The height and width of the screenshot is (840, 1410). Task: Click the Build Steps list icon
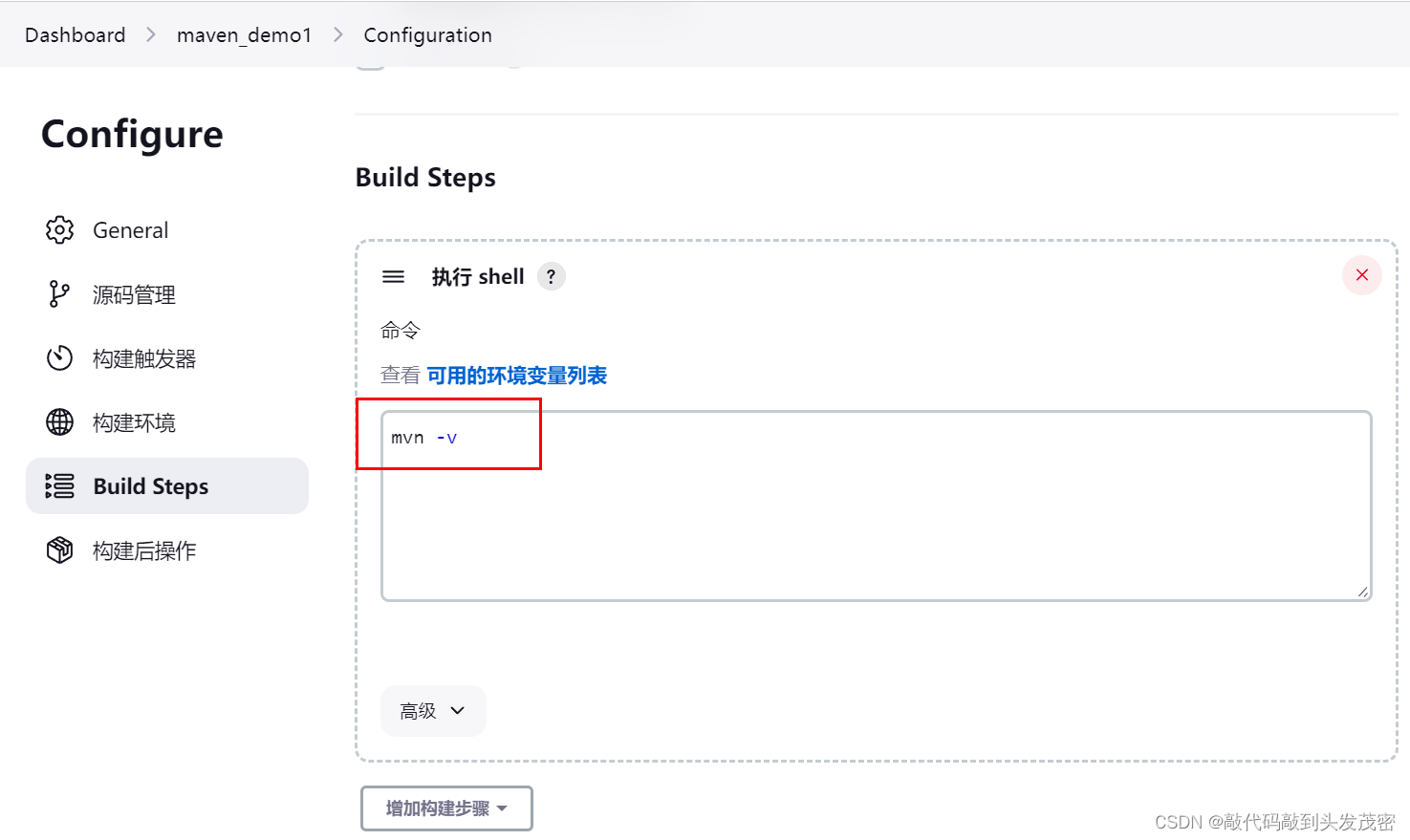tap(59, 486)
